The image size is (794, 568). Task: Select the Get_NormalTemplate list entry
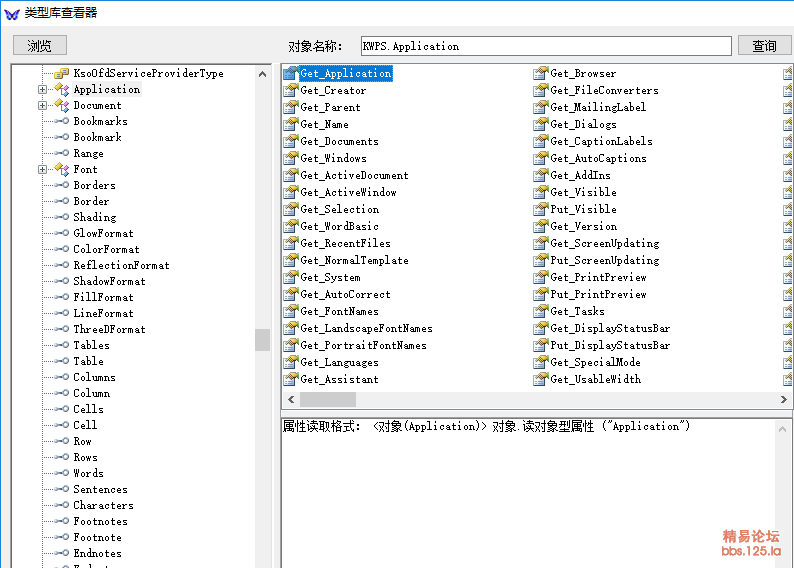pos(354,260)
